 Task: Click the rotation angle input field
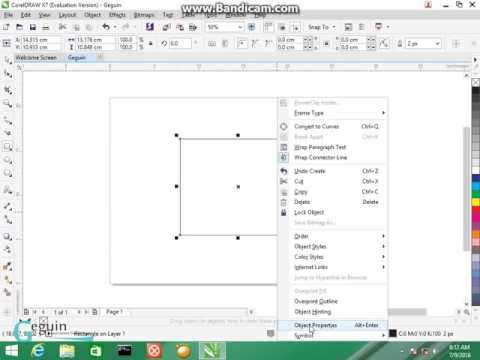tap(180, 44)
